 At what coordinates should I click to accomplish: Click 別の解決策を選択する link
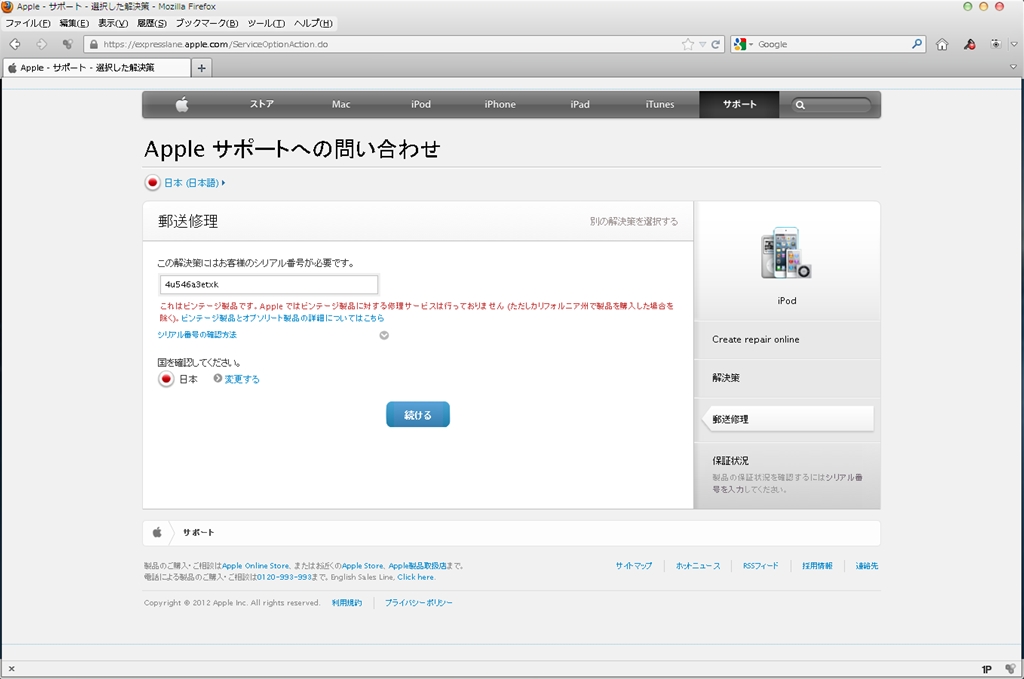tap(633, 221)
